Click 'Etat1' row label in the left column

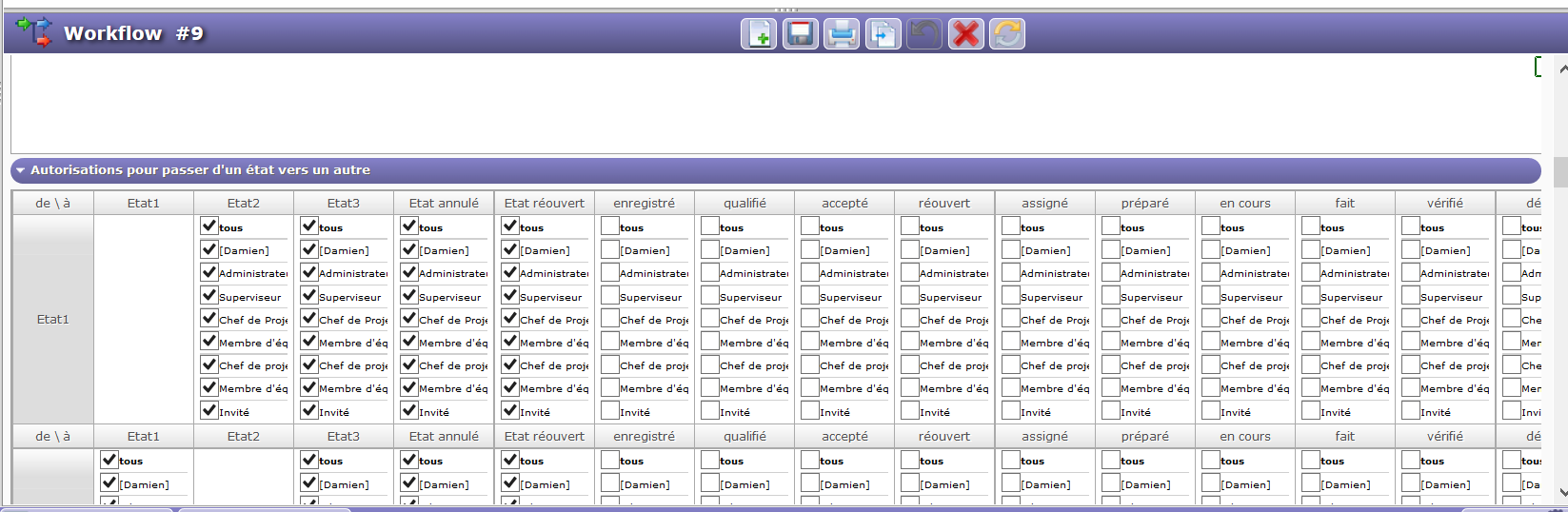53,319
